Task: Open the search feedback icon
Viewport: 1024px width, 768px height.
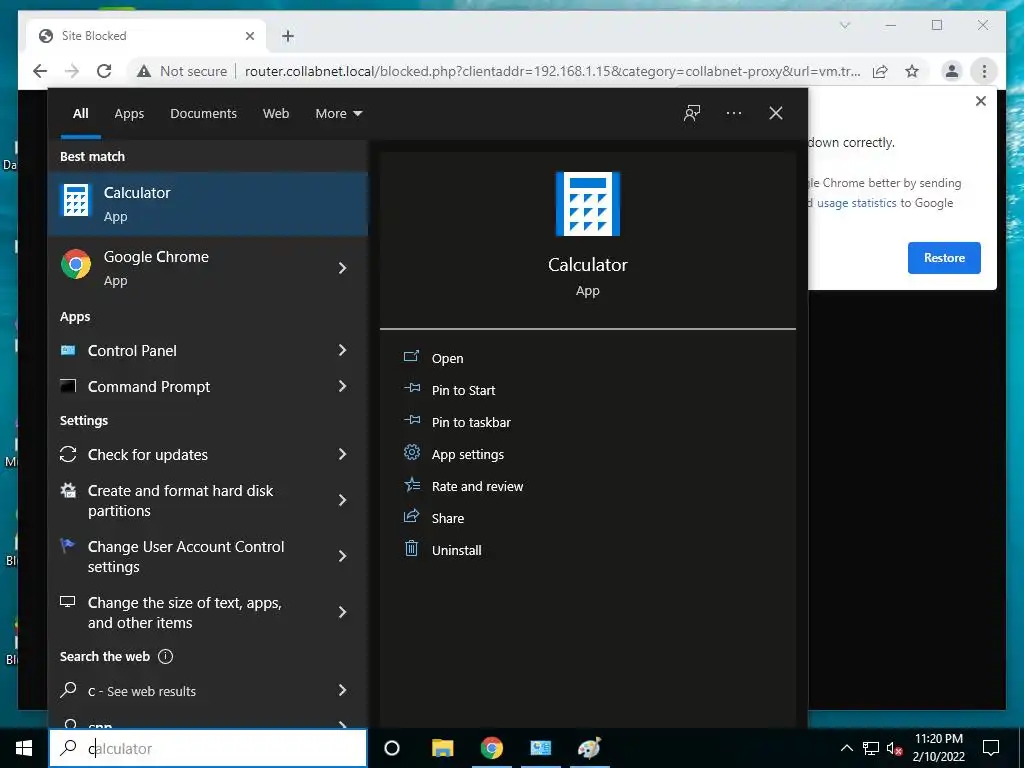Action: click(x=692, y=114)
